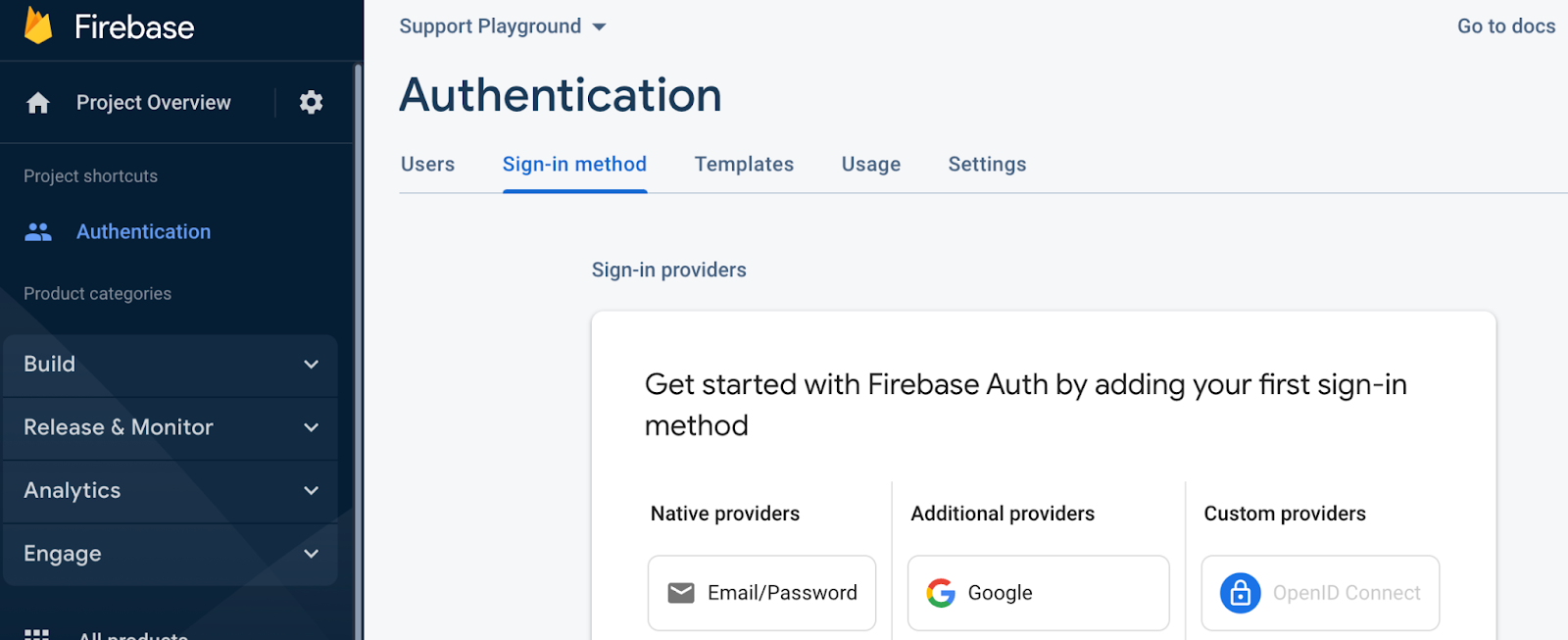Image resolution: width=1568 pixels, height=640 pixels.
Task: Open project settings gear icon
Action: (x=311, y=102)
